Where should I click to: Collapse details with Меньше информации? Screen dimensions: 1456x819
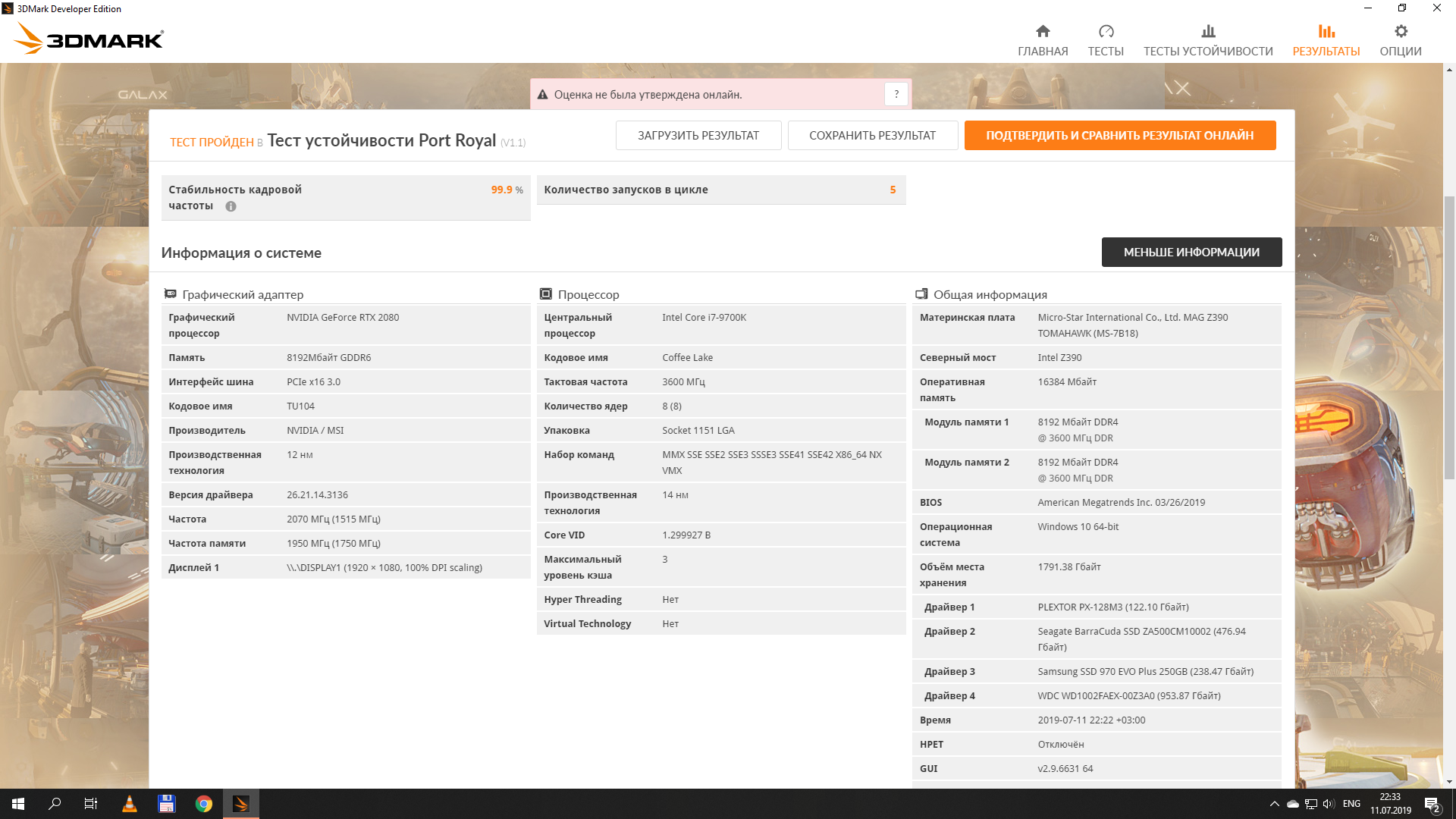[x=1191, y=253]
